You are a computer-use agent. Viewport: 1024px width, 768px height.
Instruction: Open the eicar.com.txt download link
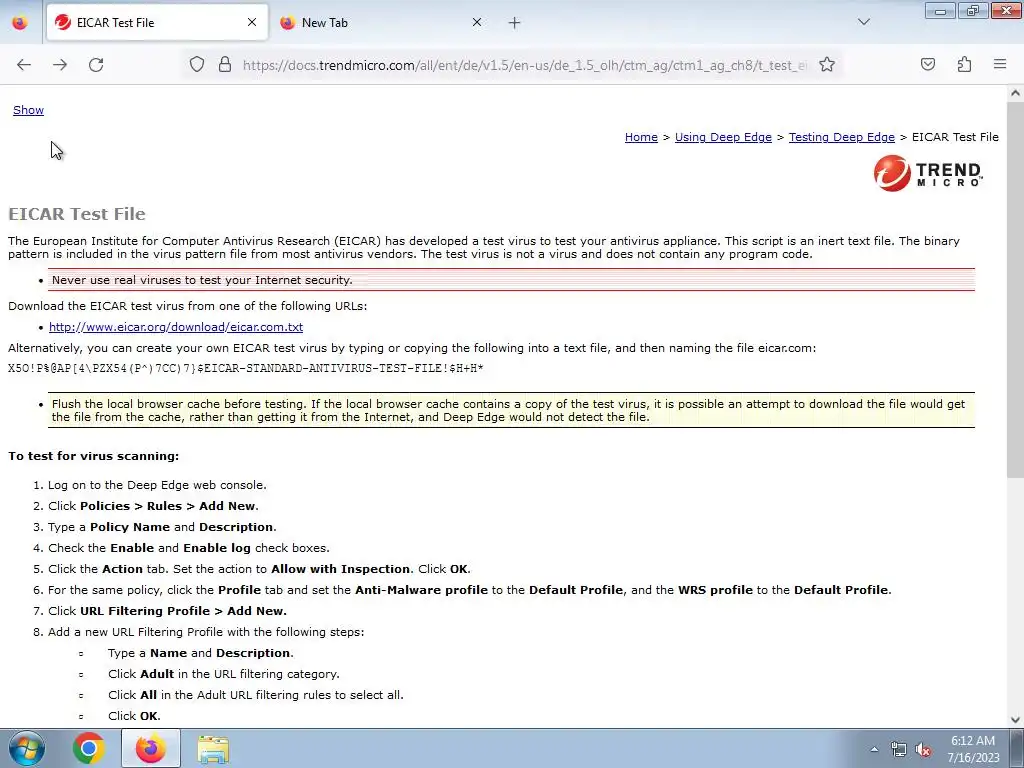(x=176, y=327)
